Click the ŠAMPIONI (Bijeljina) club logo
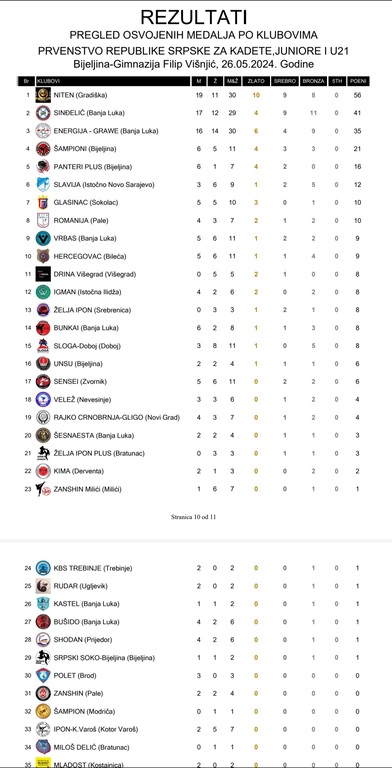The width and height of the screenshot is (392, 768). [43, 149]
